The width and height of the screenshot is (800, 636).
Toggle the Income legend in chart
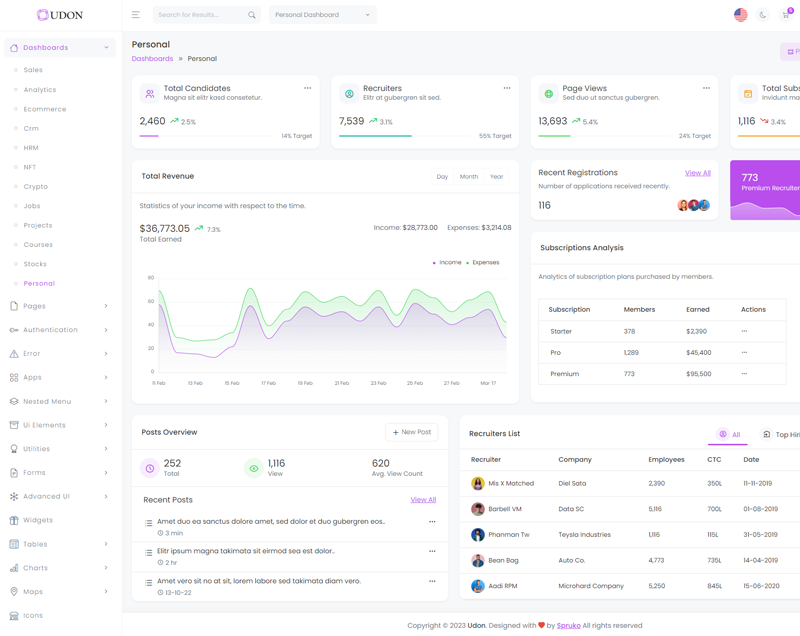[x=449, y=263]
